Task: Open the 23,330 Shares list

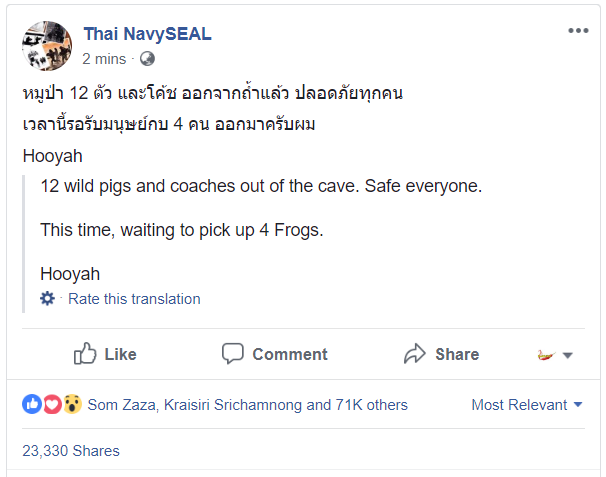Action: coord(70,451)
